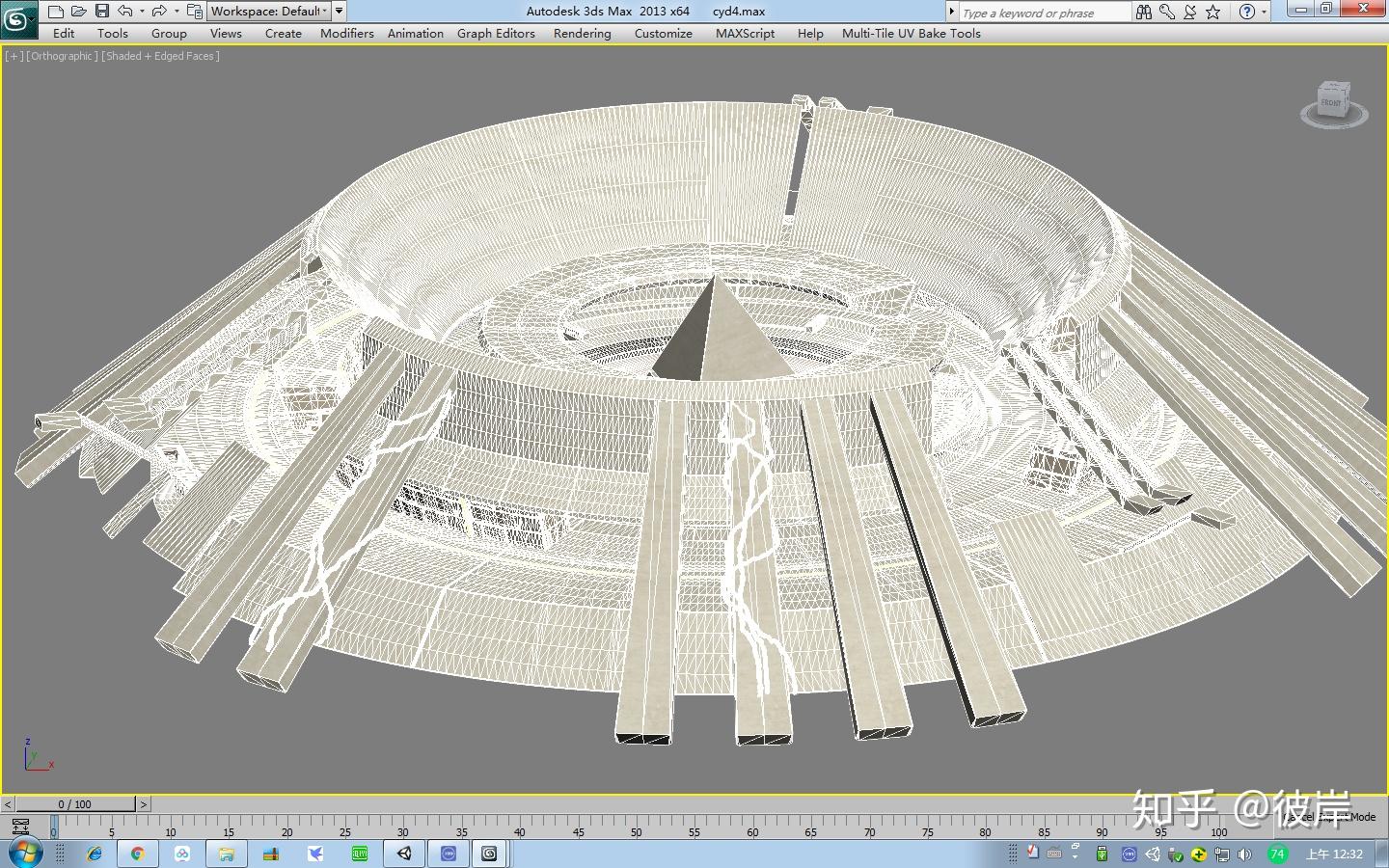Open the Graph Editors menu
This screenshot has width=1389, height=868.
coord(496,33)
